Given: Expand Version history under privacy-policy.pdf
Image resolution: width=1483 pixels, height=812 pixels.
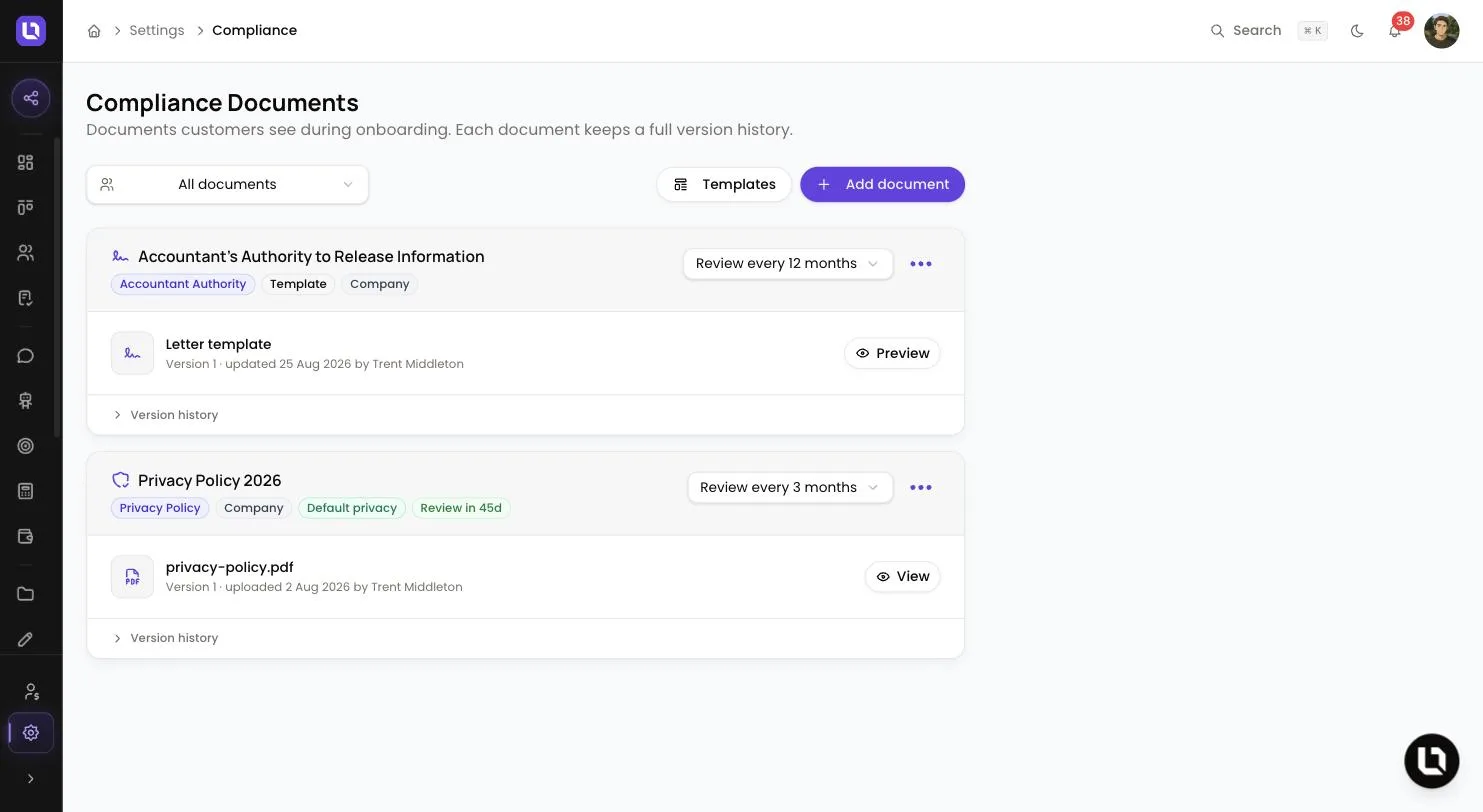Looking at the screenshot, I should point(165,638).
